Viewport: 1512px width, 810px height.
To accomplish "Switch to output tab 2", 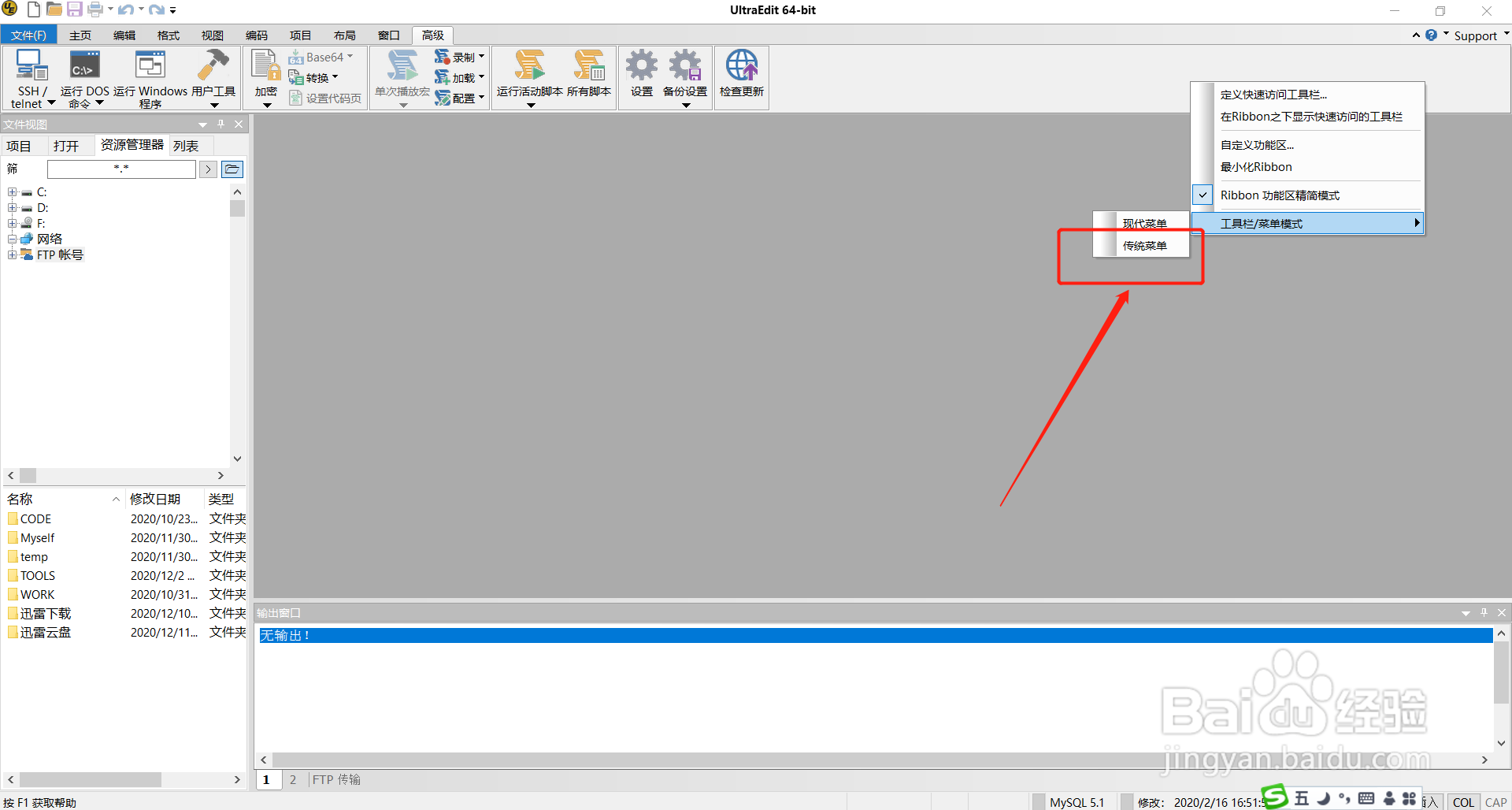I will (x=293, y=779).
